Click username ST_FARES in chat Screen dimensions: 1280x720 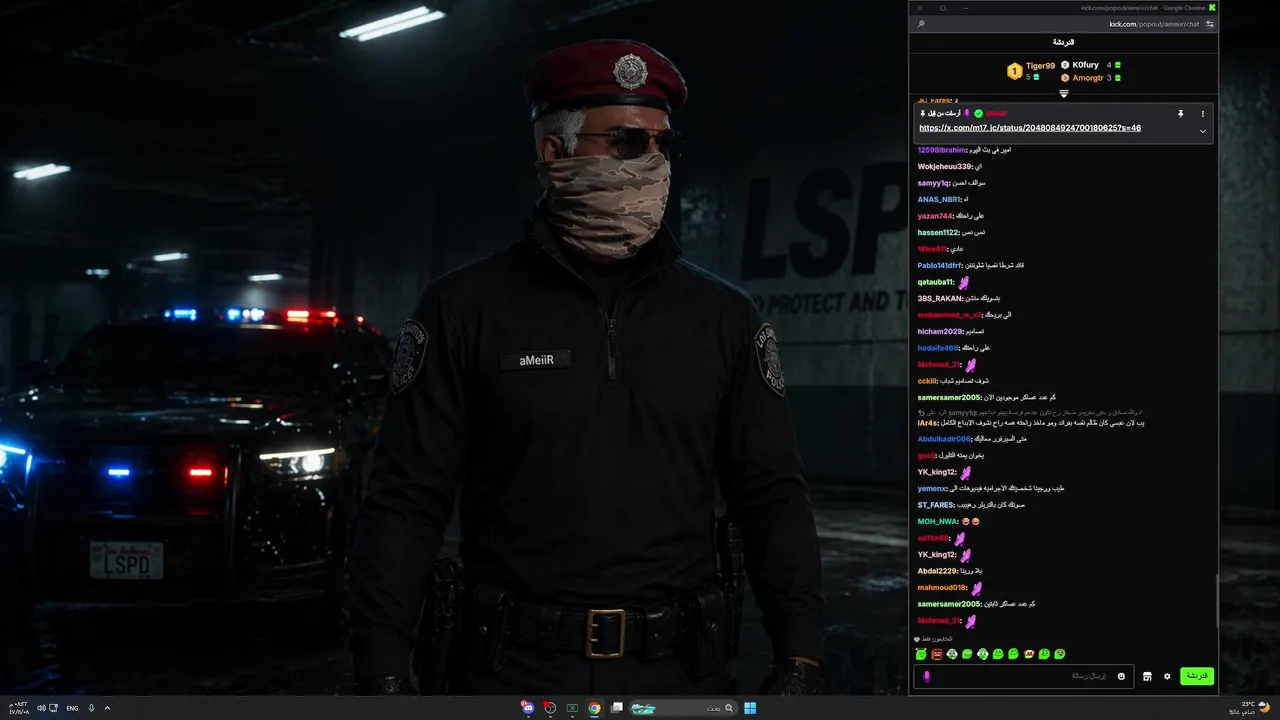936,505
